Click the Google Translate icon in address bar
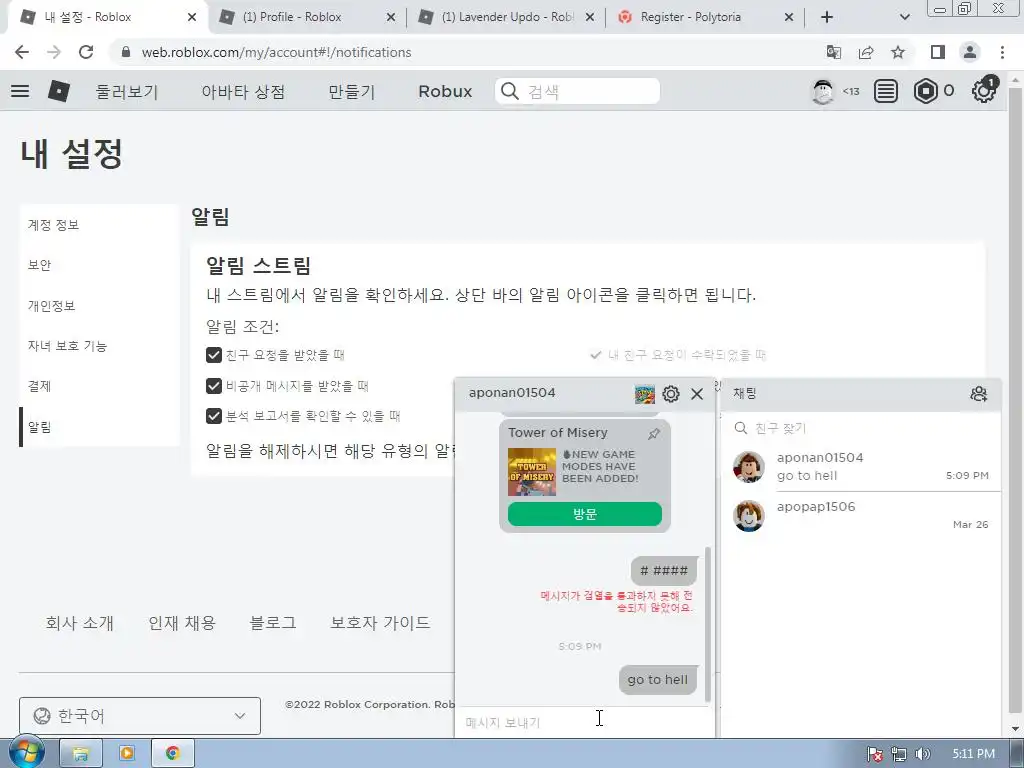Viewport: 1024px width, 768px height. [x=834, y=52]
